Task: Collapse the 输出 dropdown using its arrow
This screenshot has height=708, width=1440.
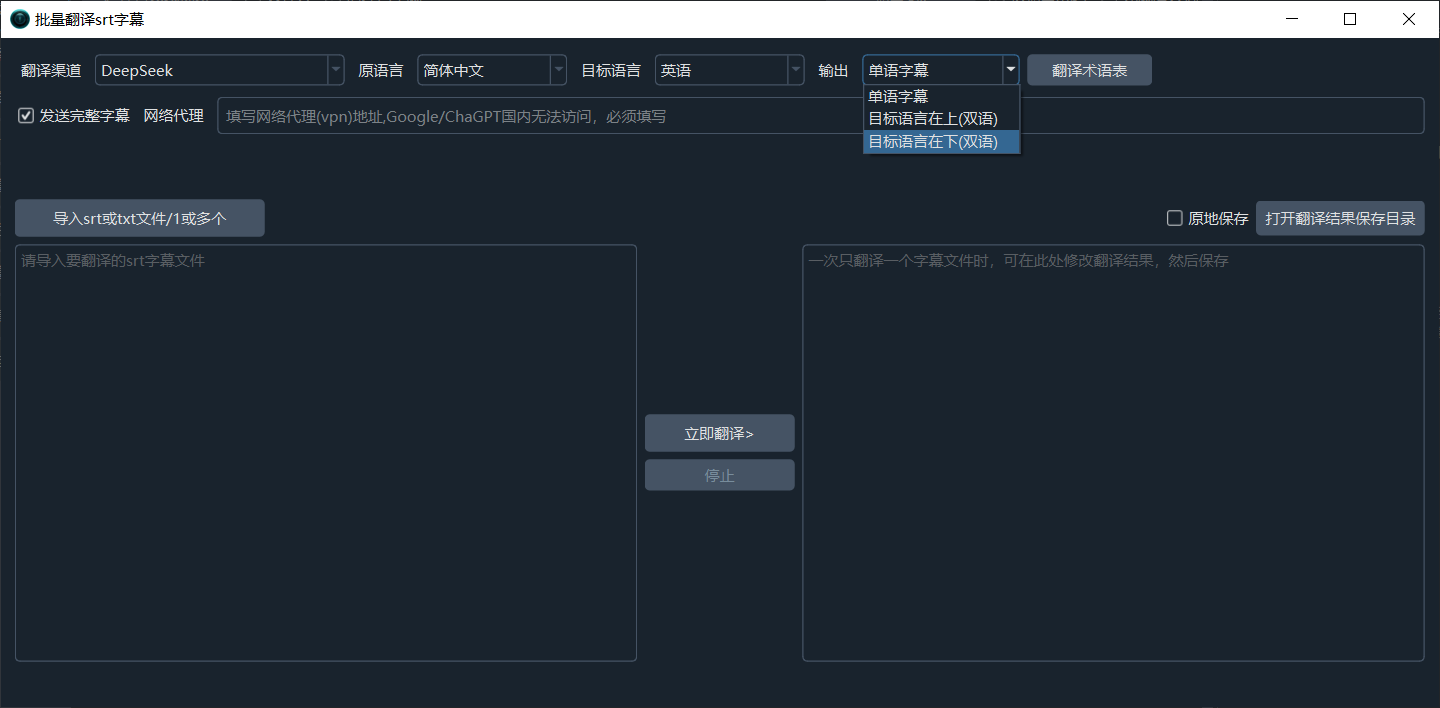Action: coord(1010,70)
